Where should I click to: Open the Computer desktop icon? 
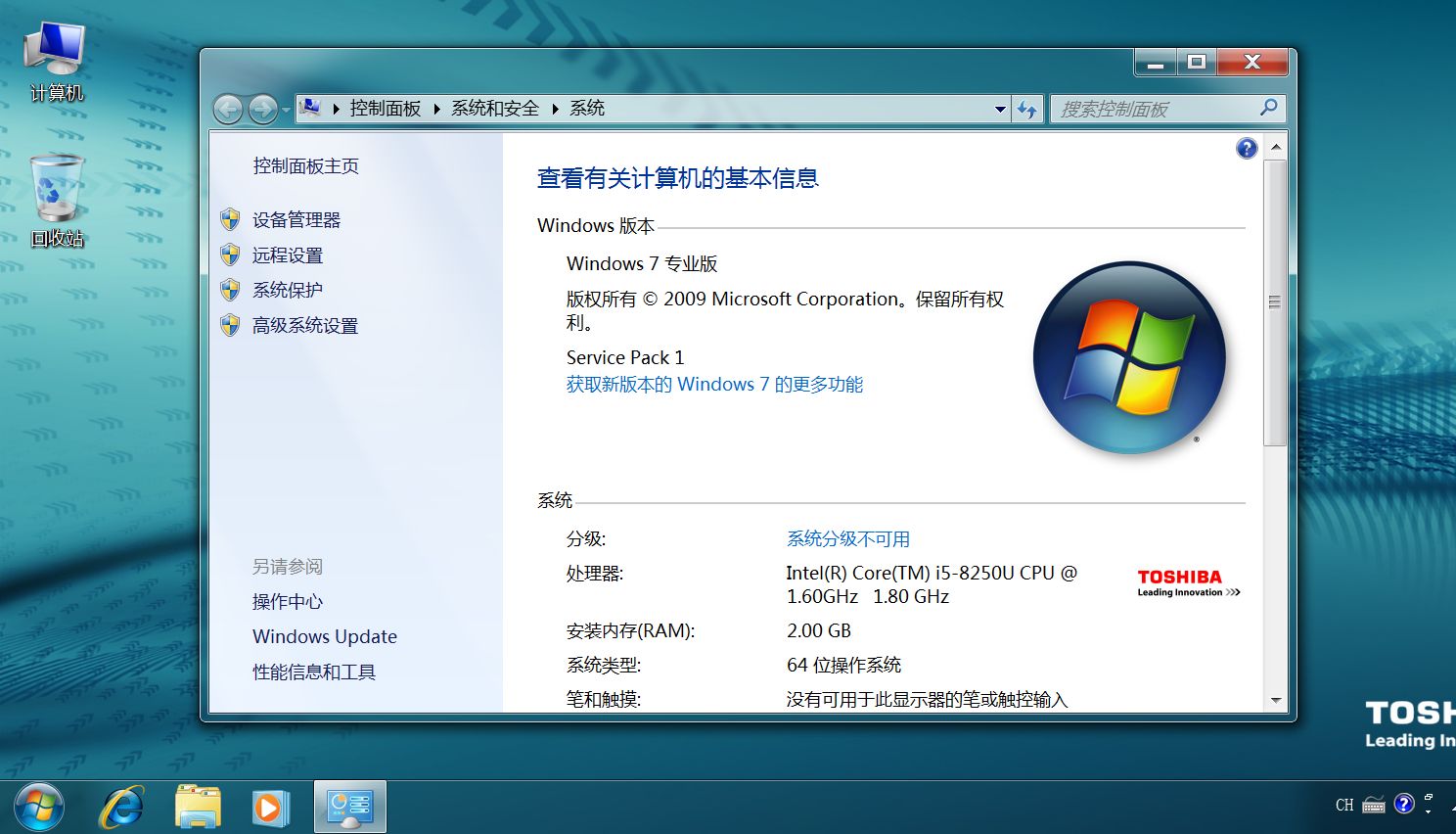[x=56, y=62]
